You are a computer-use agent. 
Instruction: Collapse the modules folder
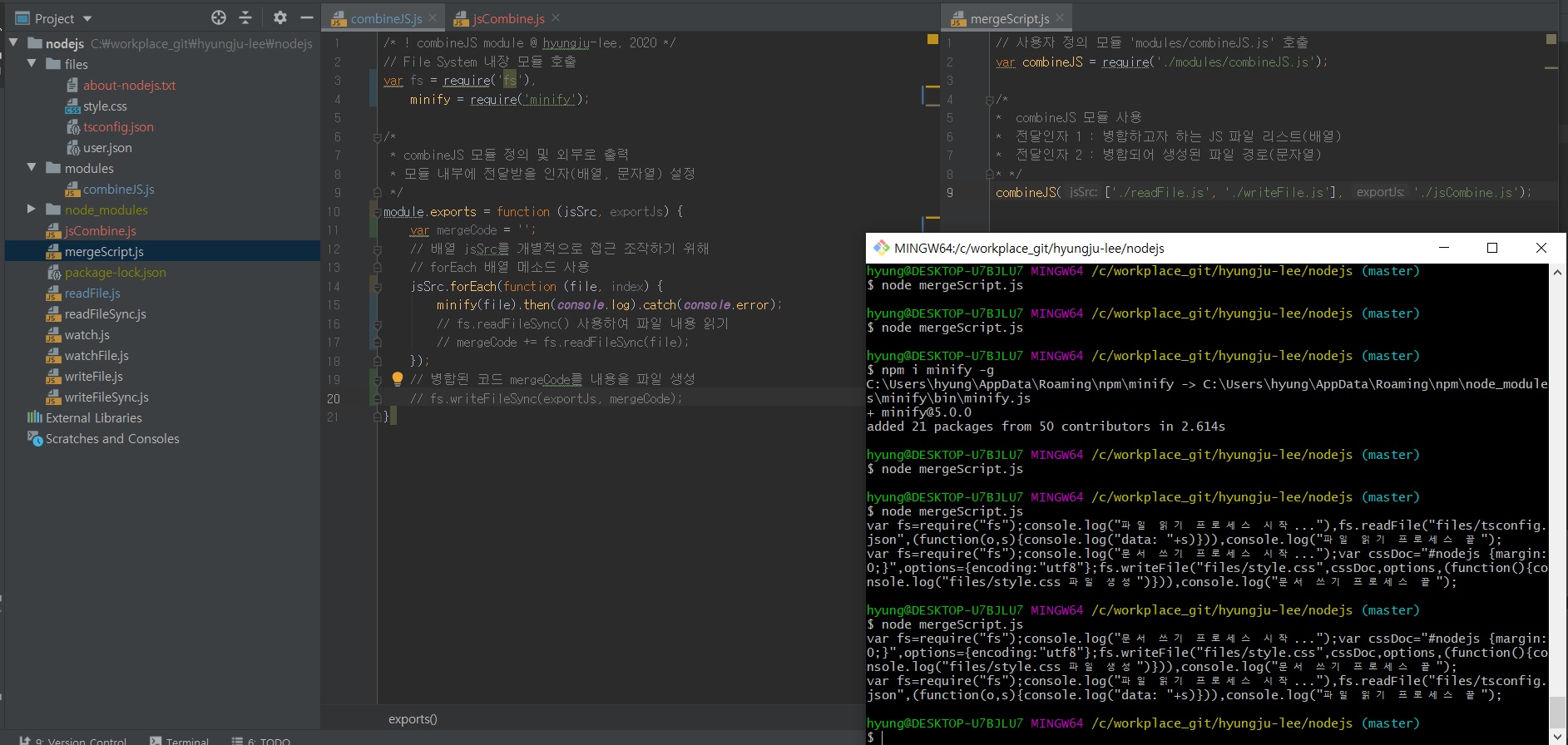[32, 168]
